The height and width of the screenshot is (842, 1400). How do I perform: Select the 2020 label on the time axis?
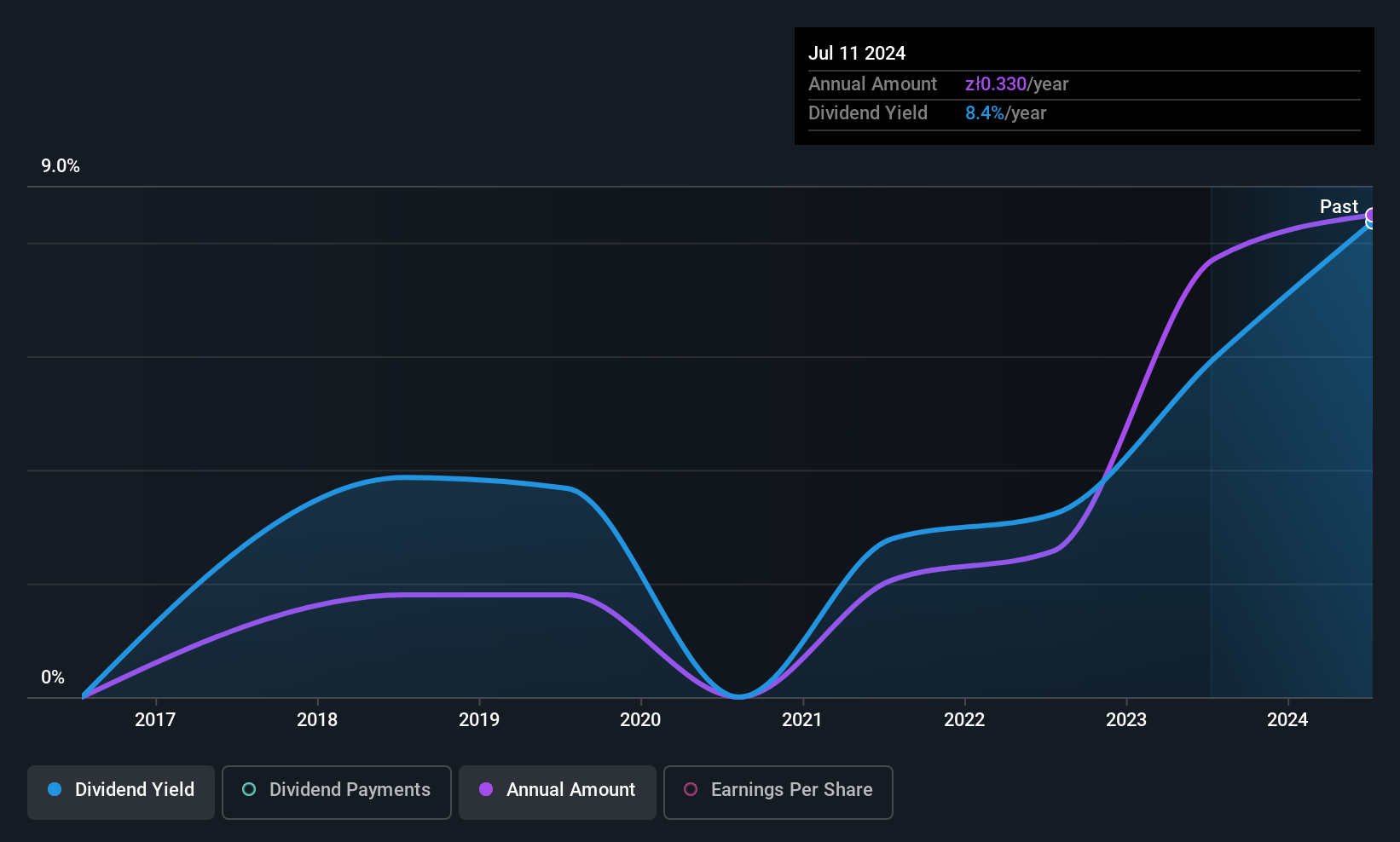(x=640, y=719)
